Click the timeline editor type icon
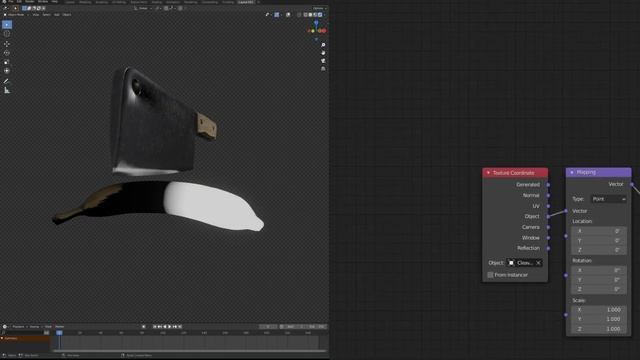 point(5,327)
